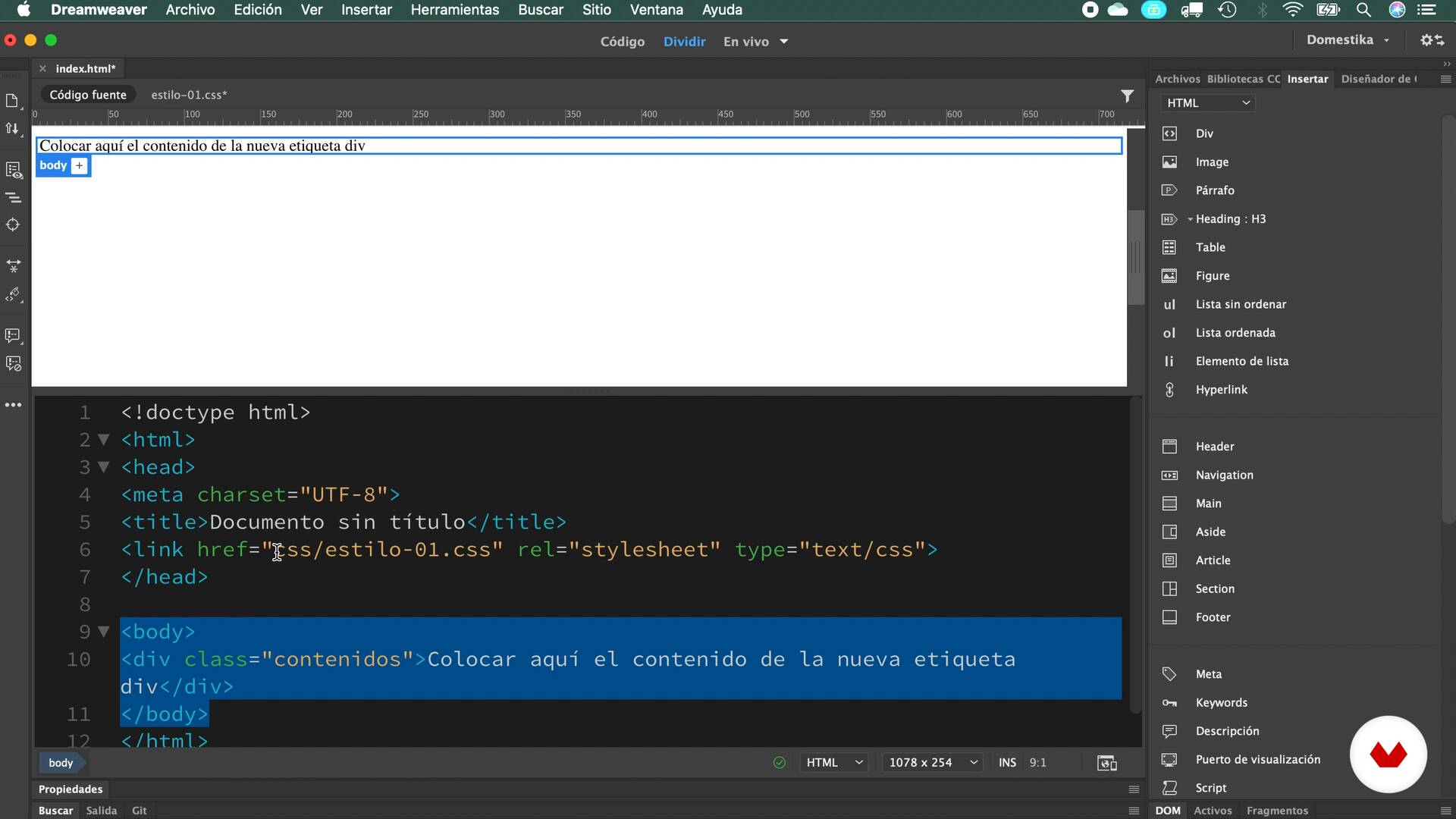Insert a Div element

[1204, 133]
